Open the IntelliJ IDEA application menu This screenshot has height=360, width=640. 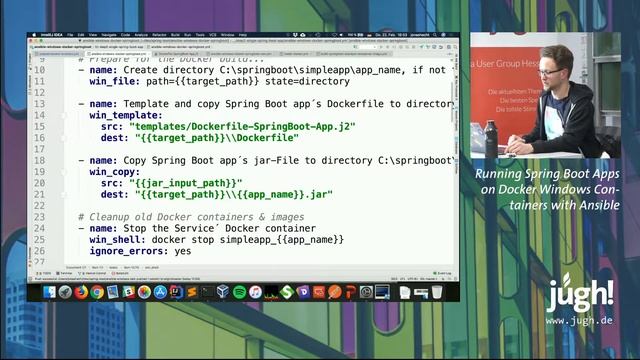click(52, 35)
